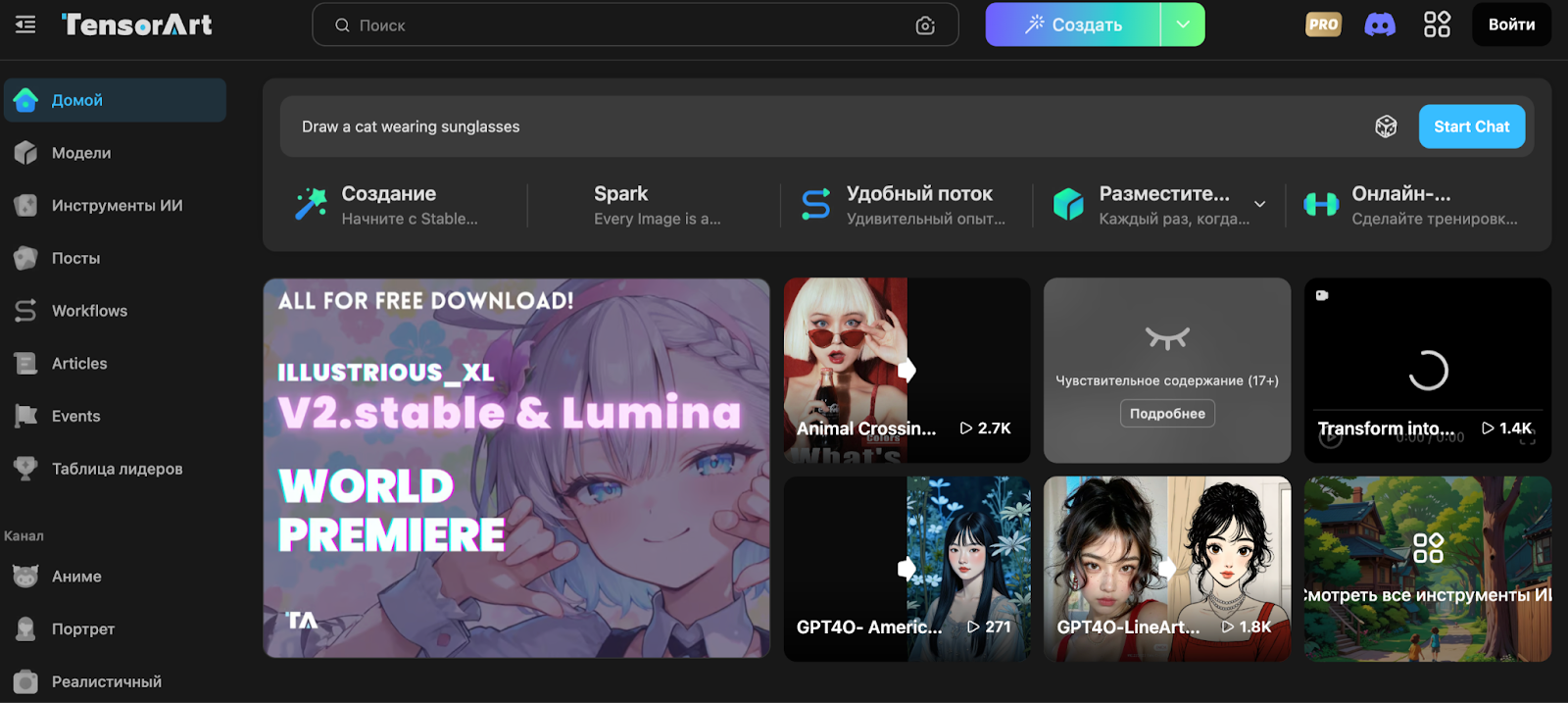Click the camera image search icon
This screenshot has width=1568, height=703.
[924, 25]
